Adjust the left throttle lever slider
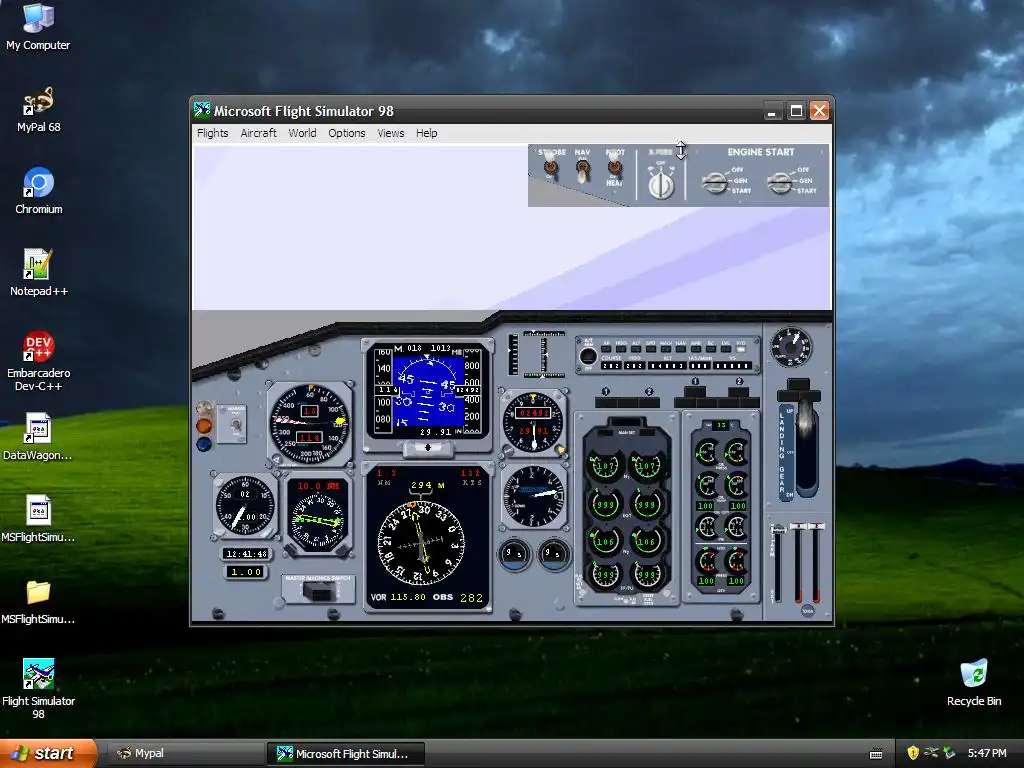Screen dimensions: 1024x768 [x=797, y=563]
